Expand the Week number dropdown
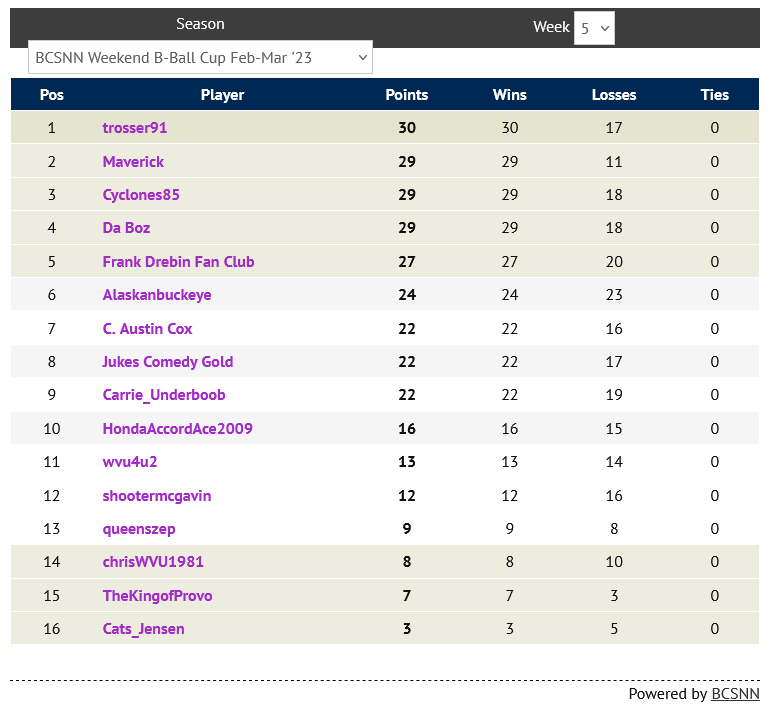 (x=594, y=29)
